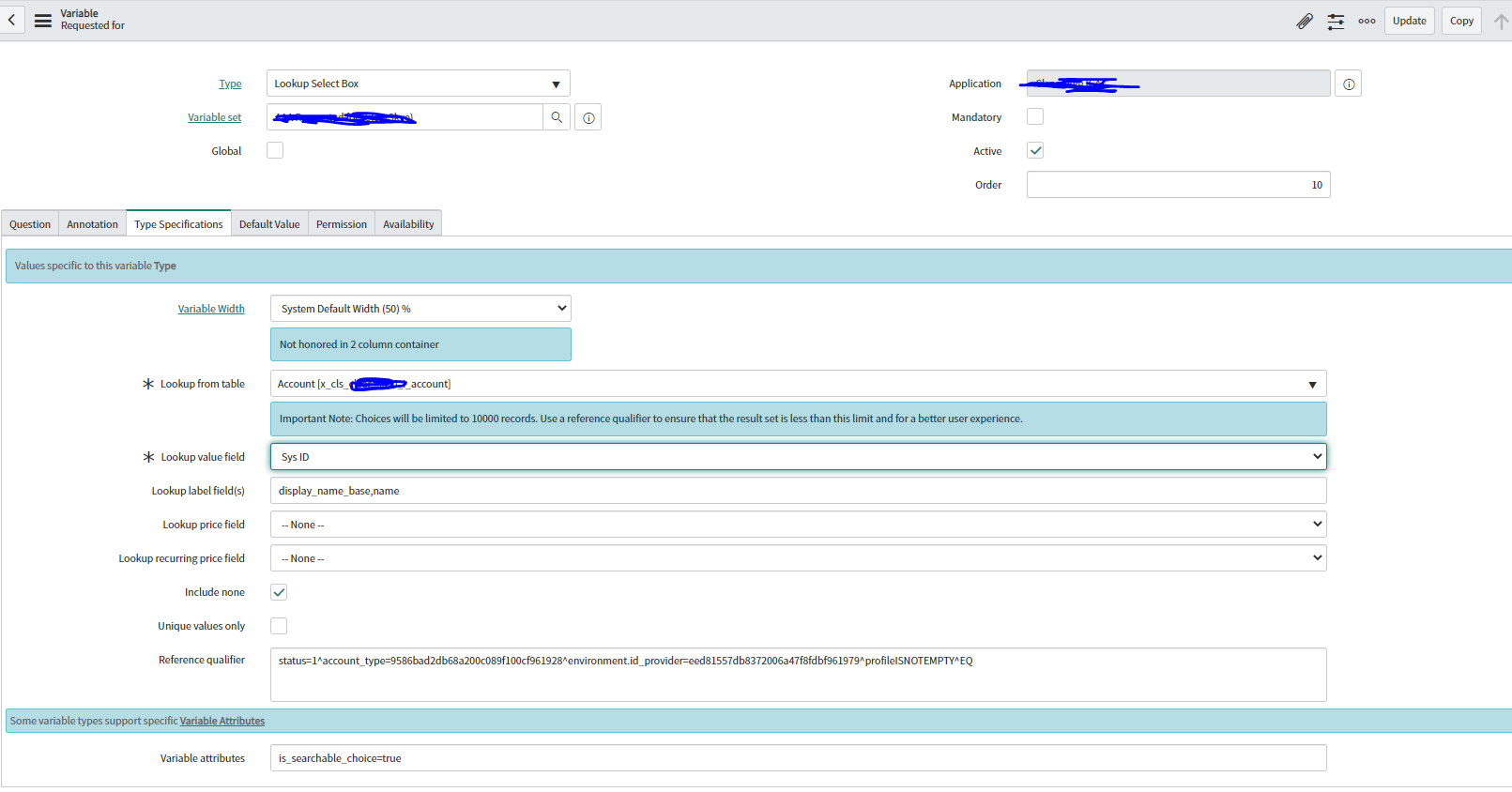Viewport: 1512px width, 792px height.
Task: Expand the Lookup value field dropdown
Action: coord(798,457)
